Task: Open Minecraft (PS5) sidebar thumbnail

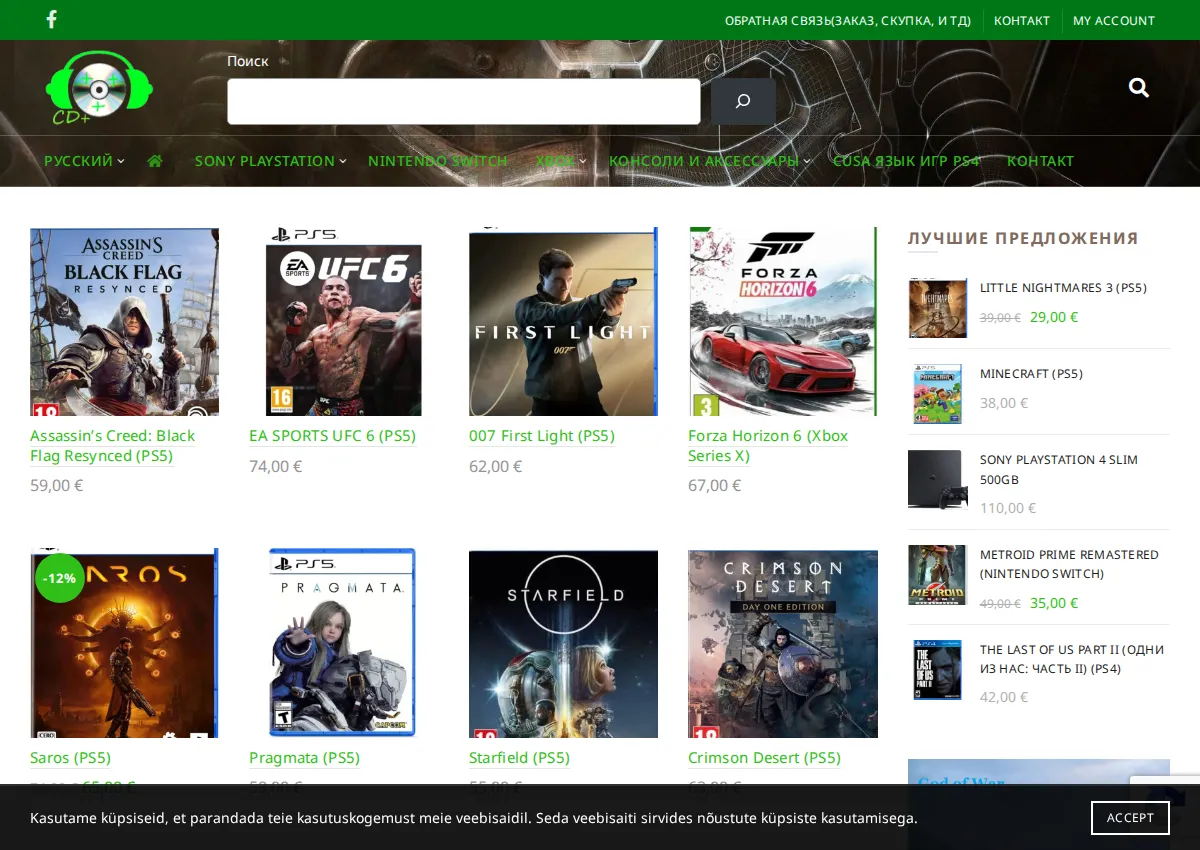Action: (x=937, y=394)
